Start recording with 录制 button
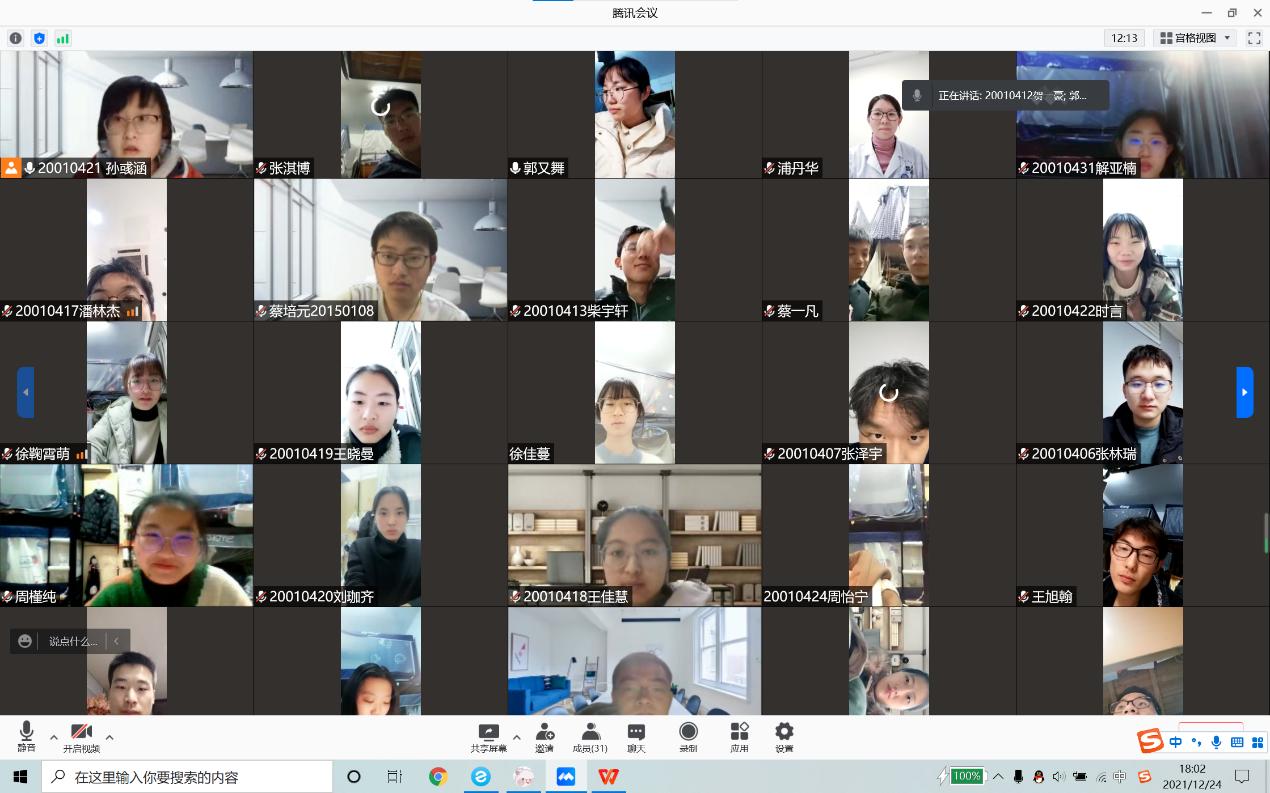 tap(688, 737)
